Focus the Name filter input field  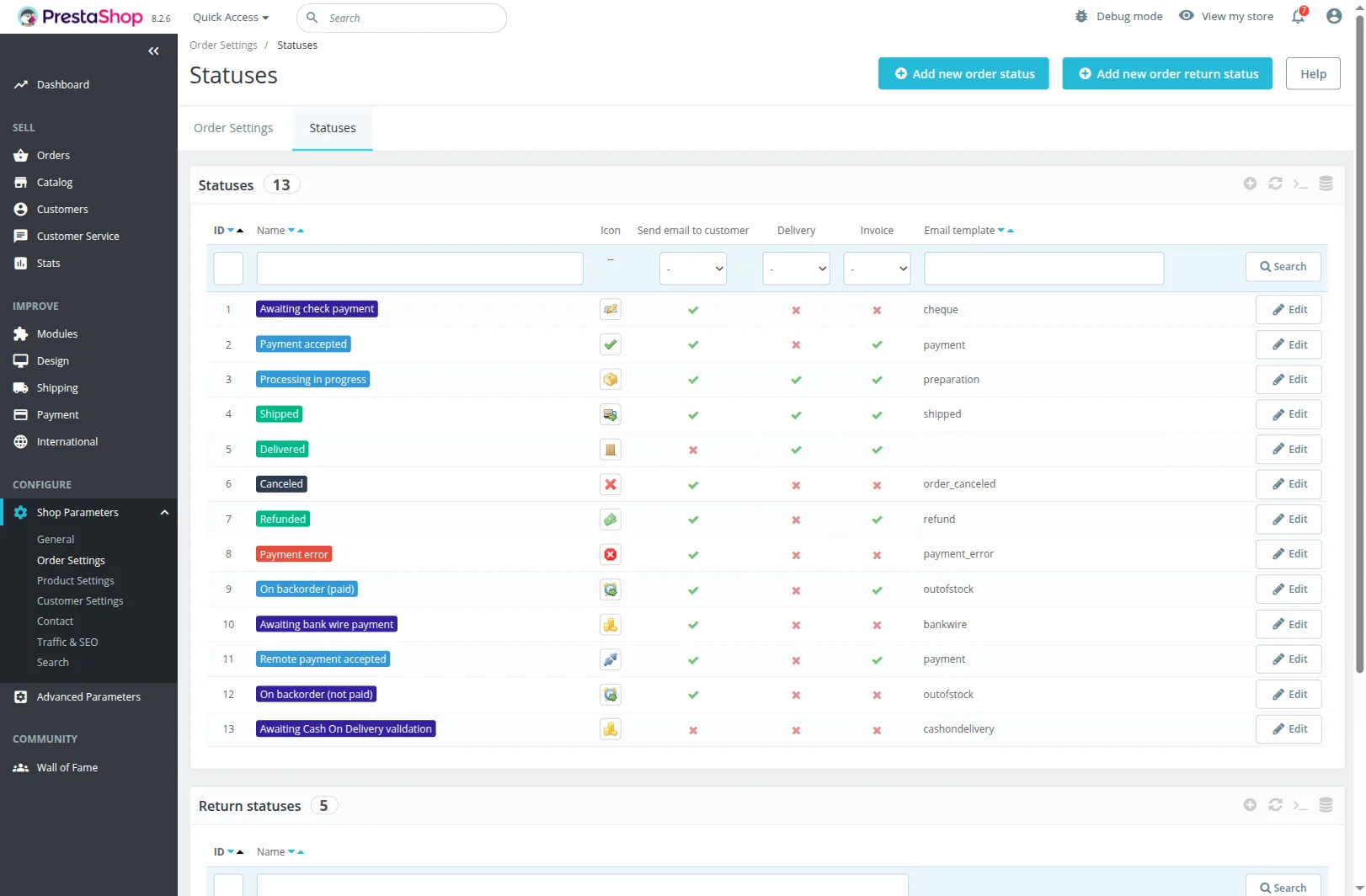click(x=419, y=269)
